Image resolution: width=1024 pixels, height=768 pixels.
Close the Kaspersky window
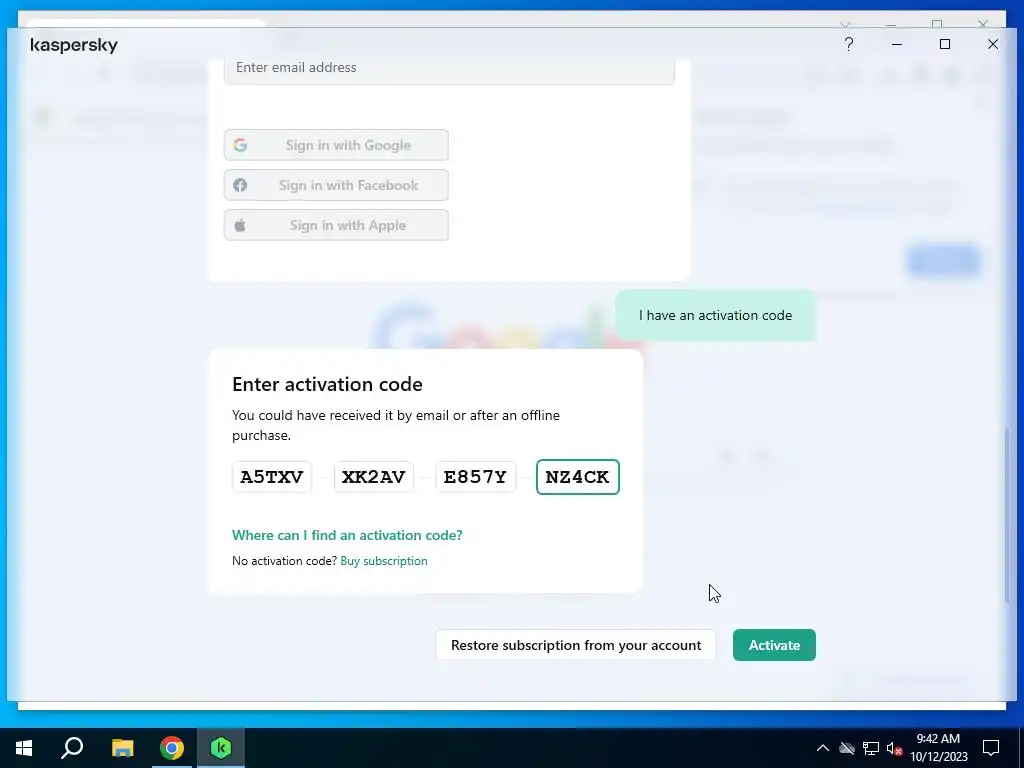[x=993, y=44]
